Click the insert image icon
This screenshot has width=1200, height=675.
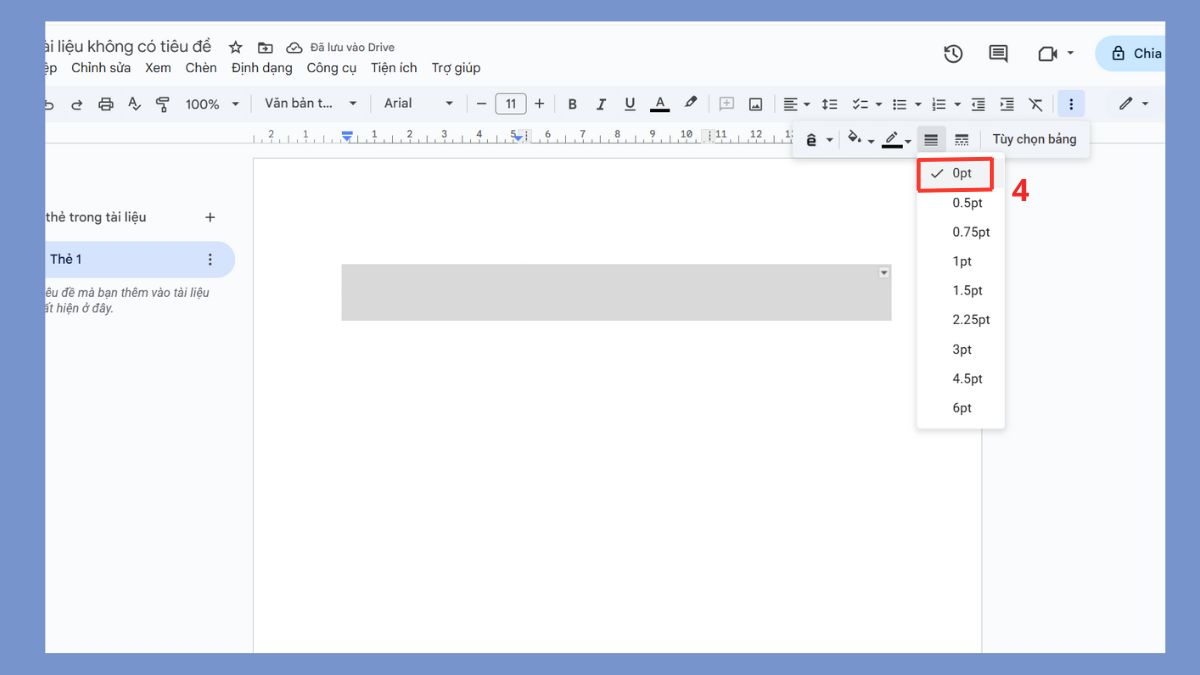[x=756, y=104]
